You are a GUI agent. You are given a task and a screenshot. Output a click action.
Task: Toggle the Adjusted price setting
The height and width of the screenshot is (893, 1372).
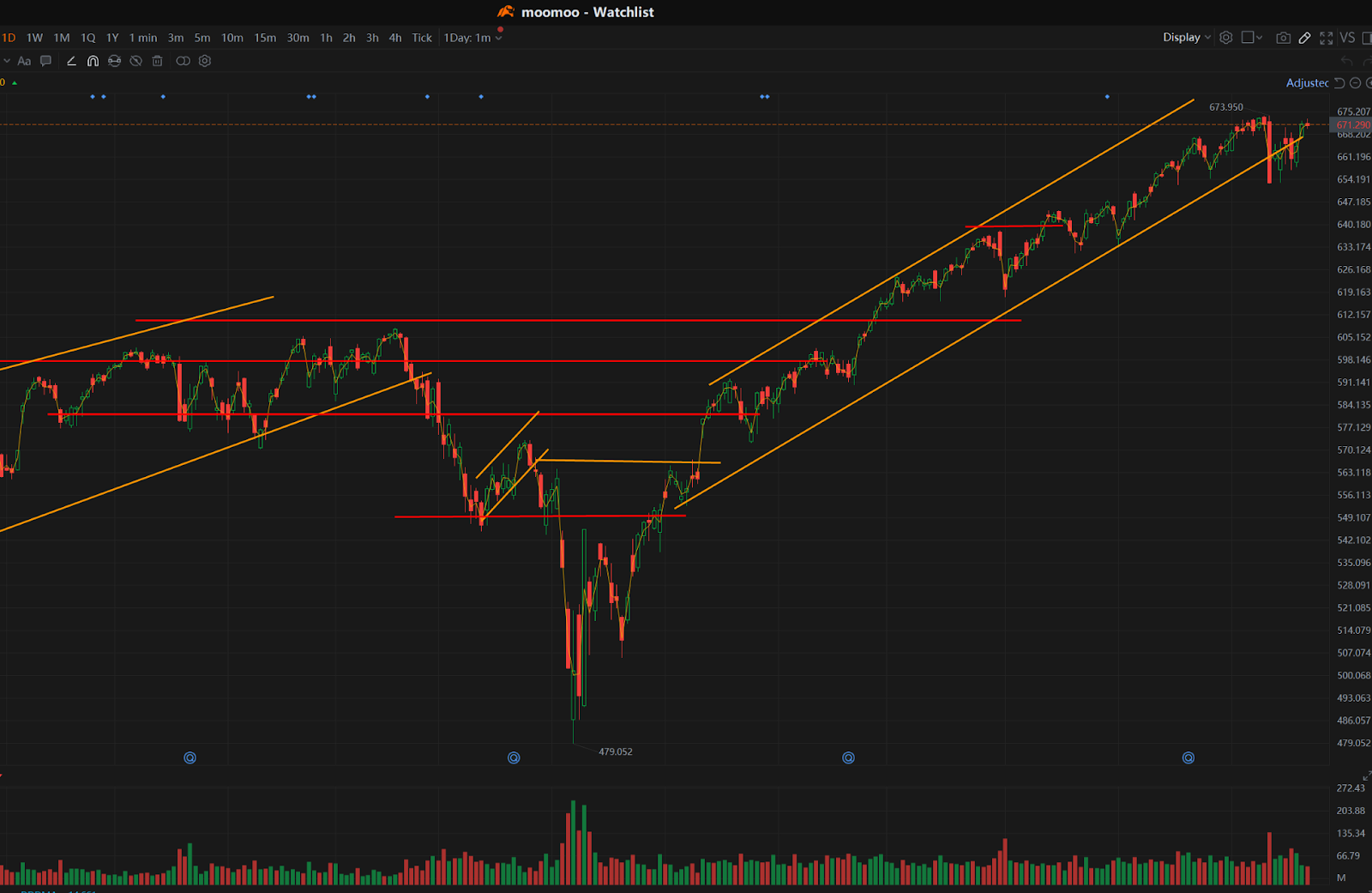coord(1307,83)
